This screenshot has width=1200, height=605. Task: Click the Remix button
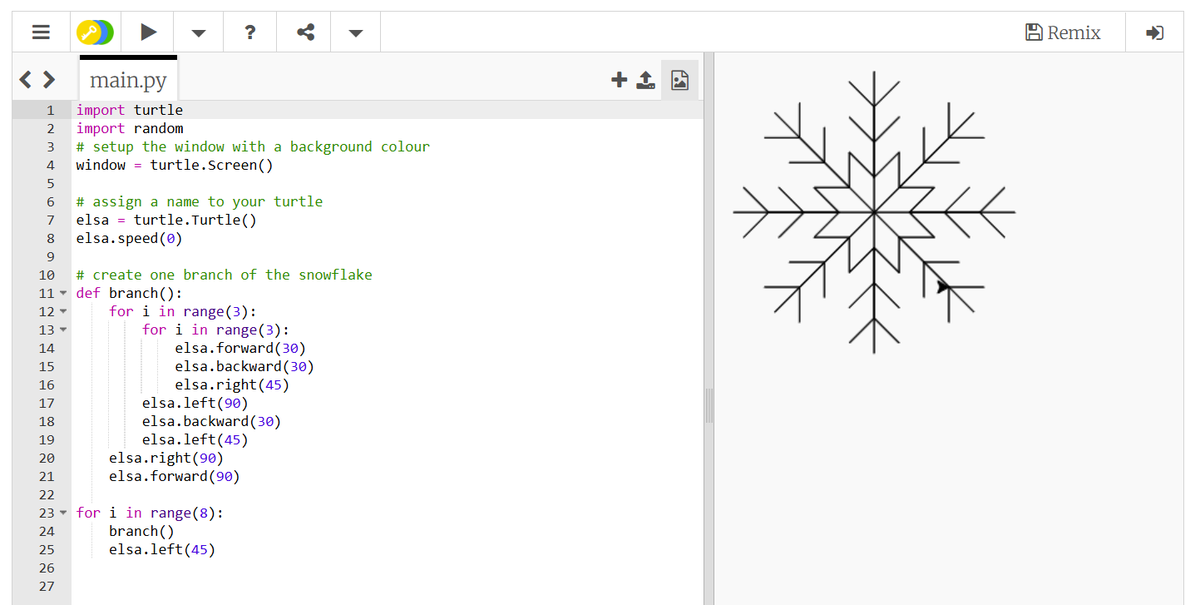(x=1063, y=32)
